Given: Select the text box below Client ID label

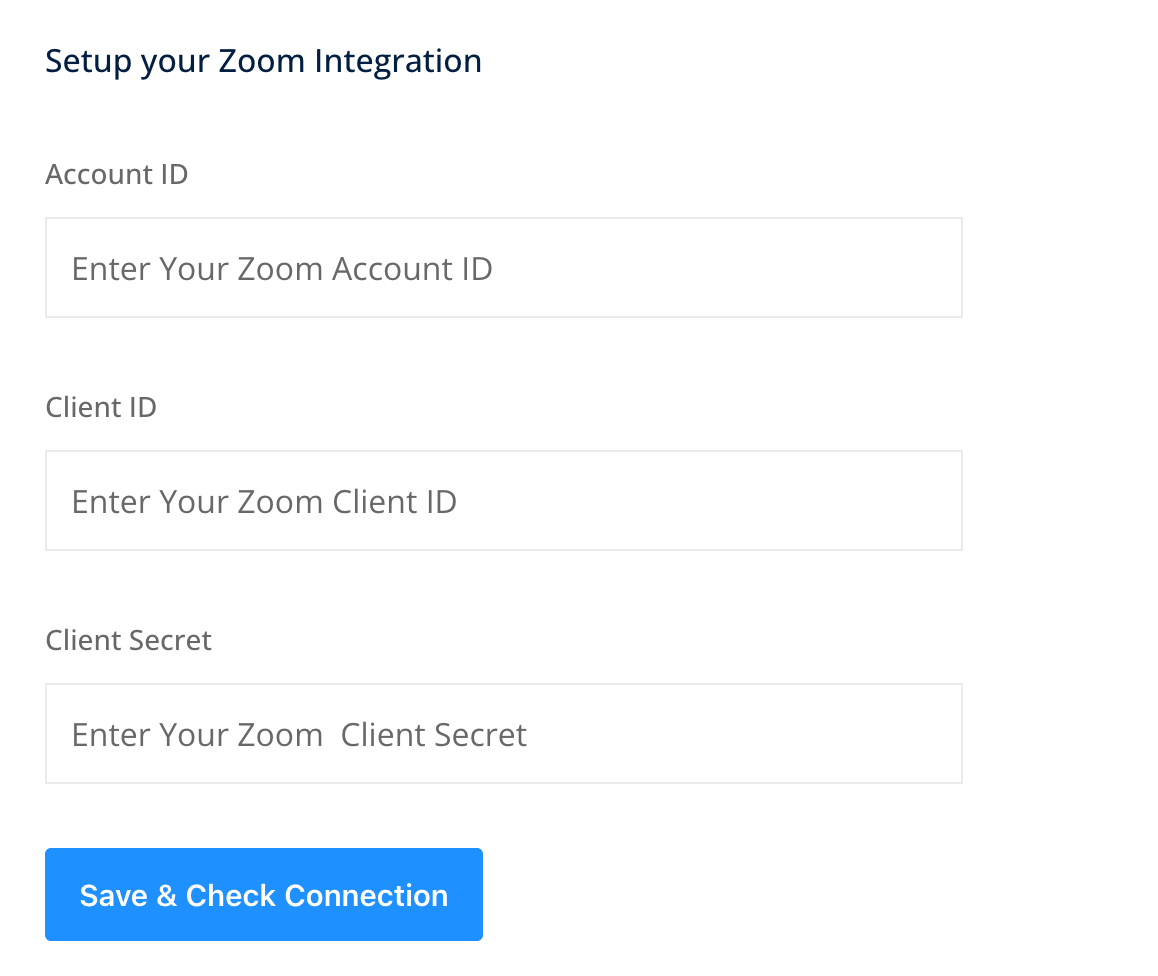Looking at the screenshot, I should coord(503,501).
